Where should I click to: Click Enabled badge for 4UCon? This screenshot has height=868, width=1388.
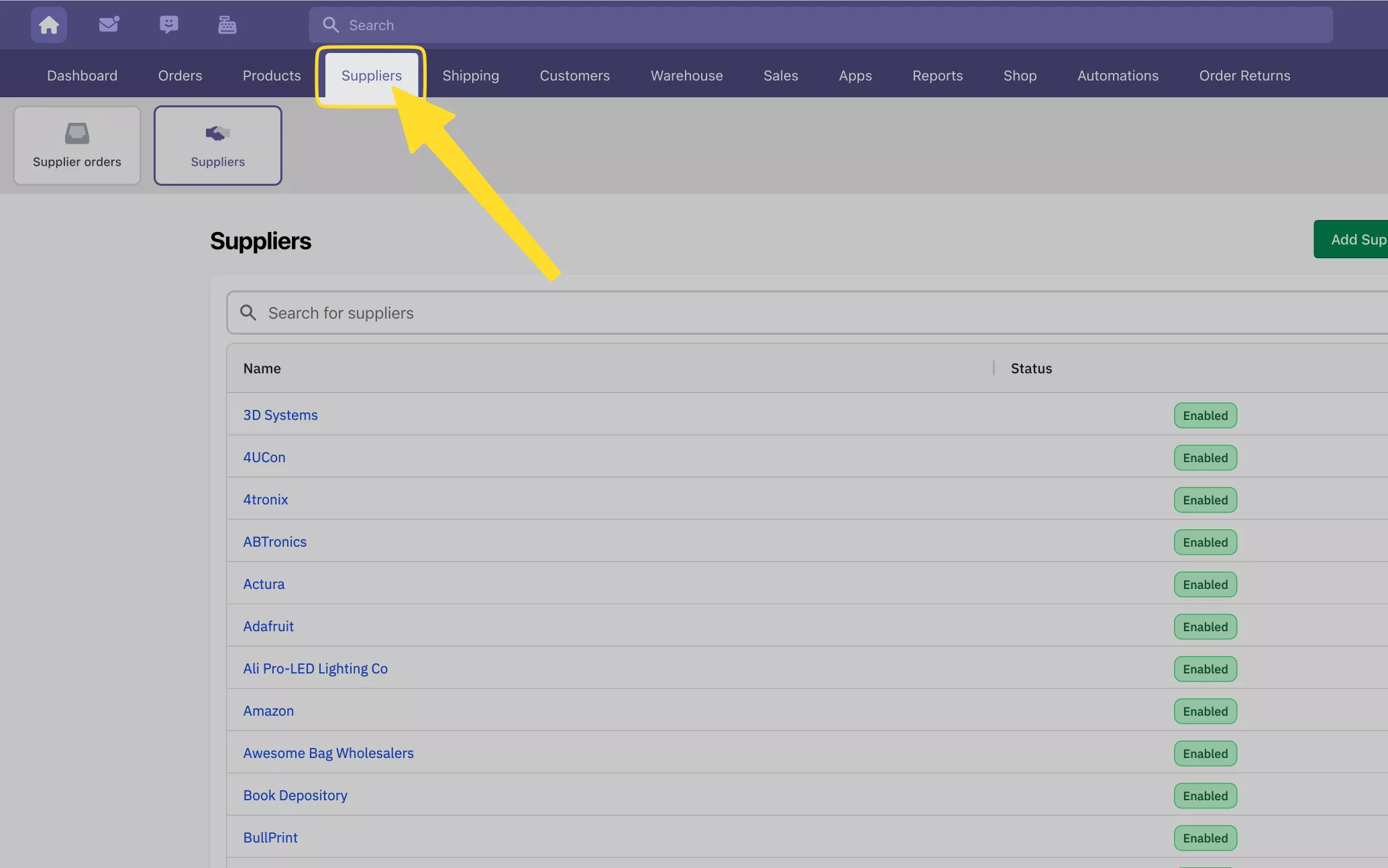(x=1205, y=457)
